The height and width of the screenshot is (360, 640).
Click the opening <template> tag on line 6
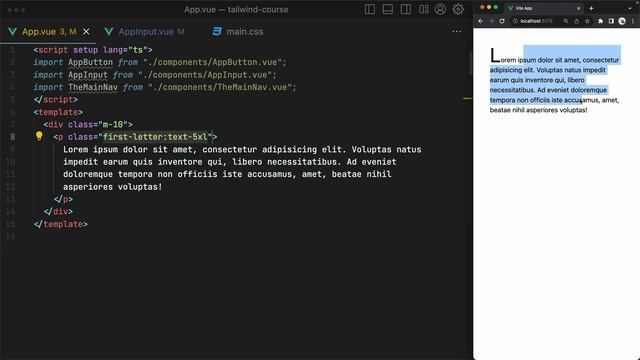click(58, 112)
